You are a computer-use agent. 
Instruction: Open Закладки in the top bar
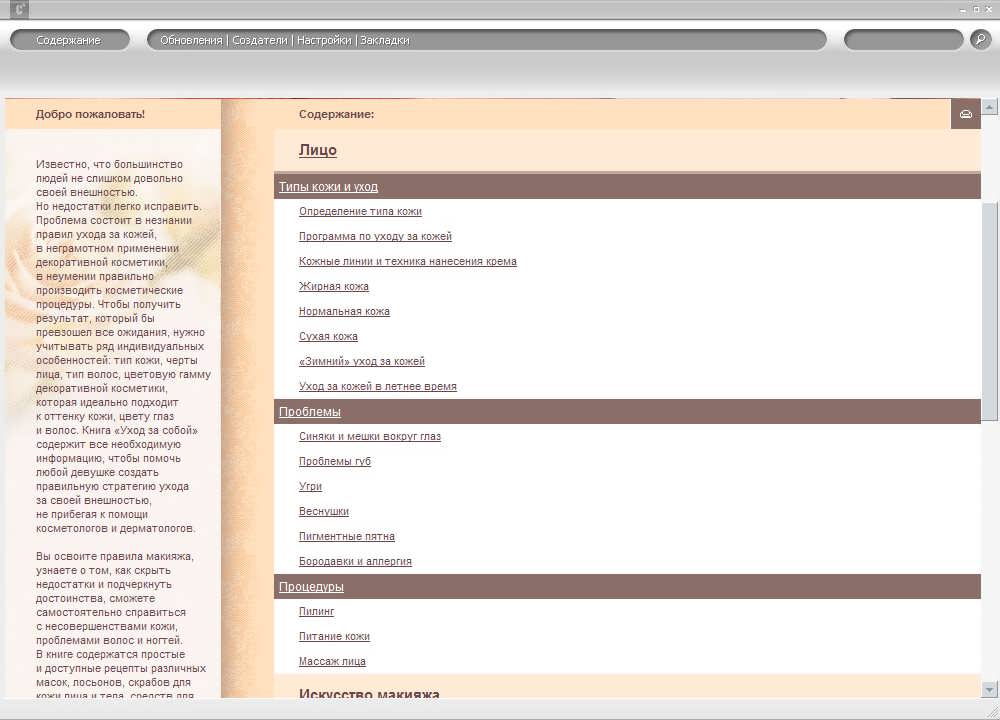click(x=385, y=41)
